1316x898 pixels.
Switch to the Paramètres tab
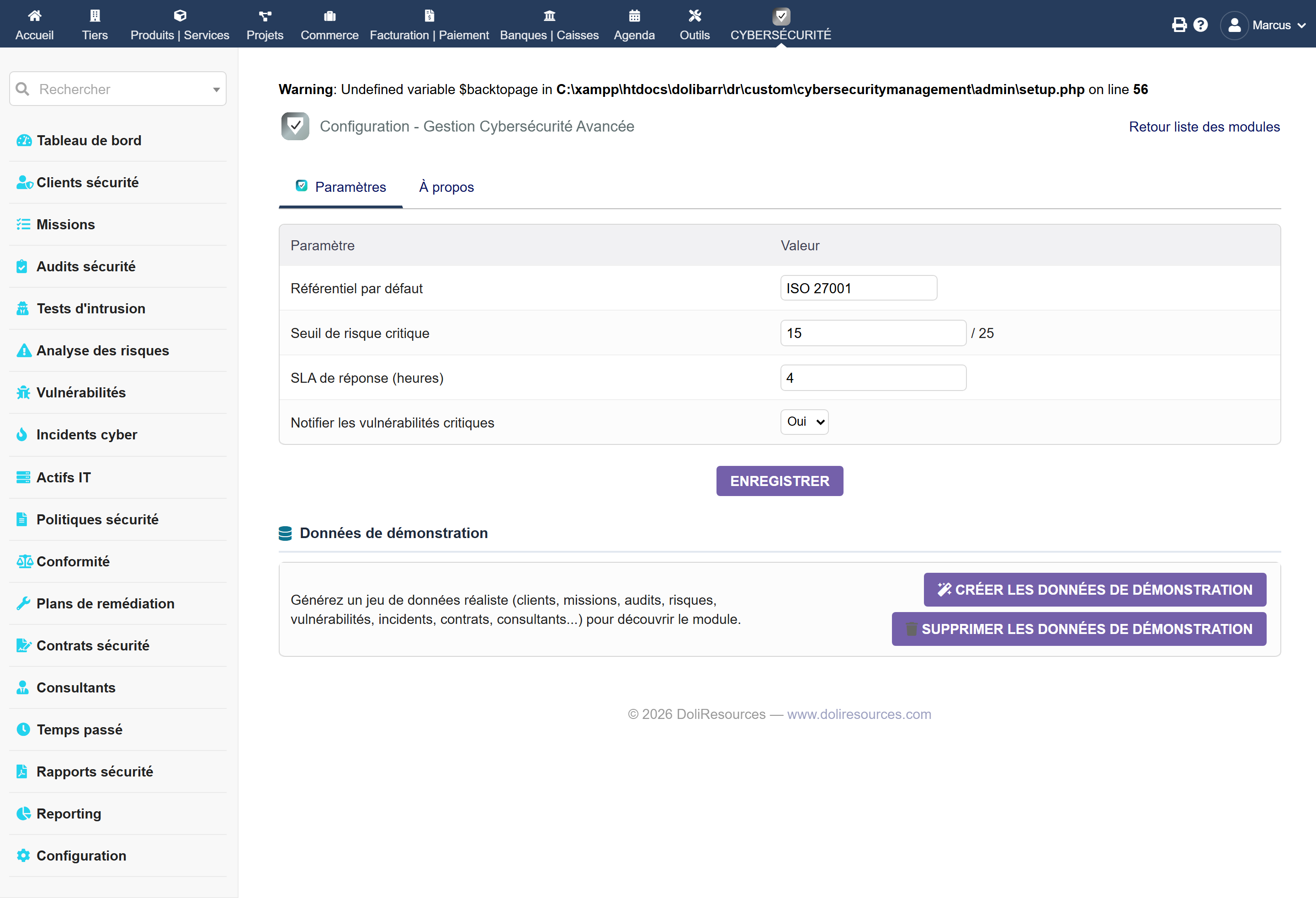point(341,187)
